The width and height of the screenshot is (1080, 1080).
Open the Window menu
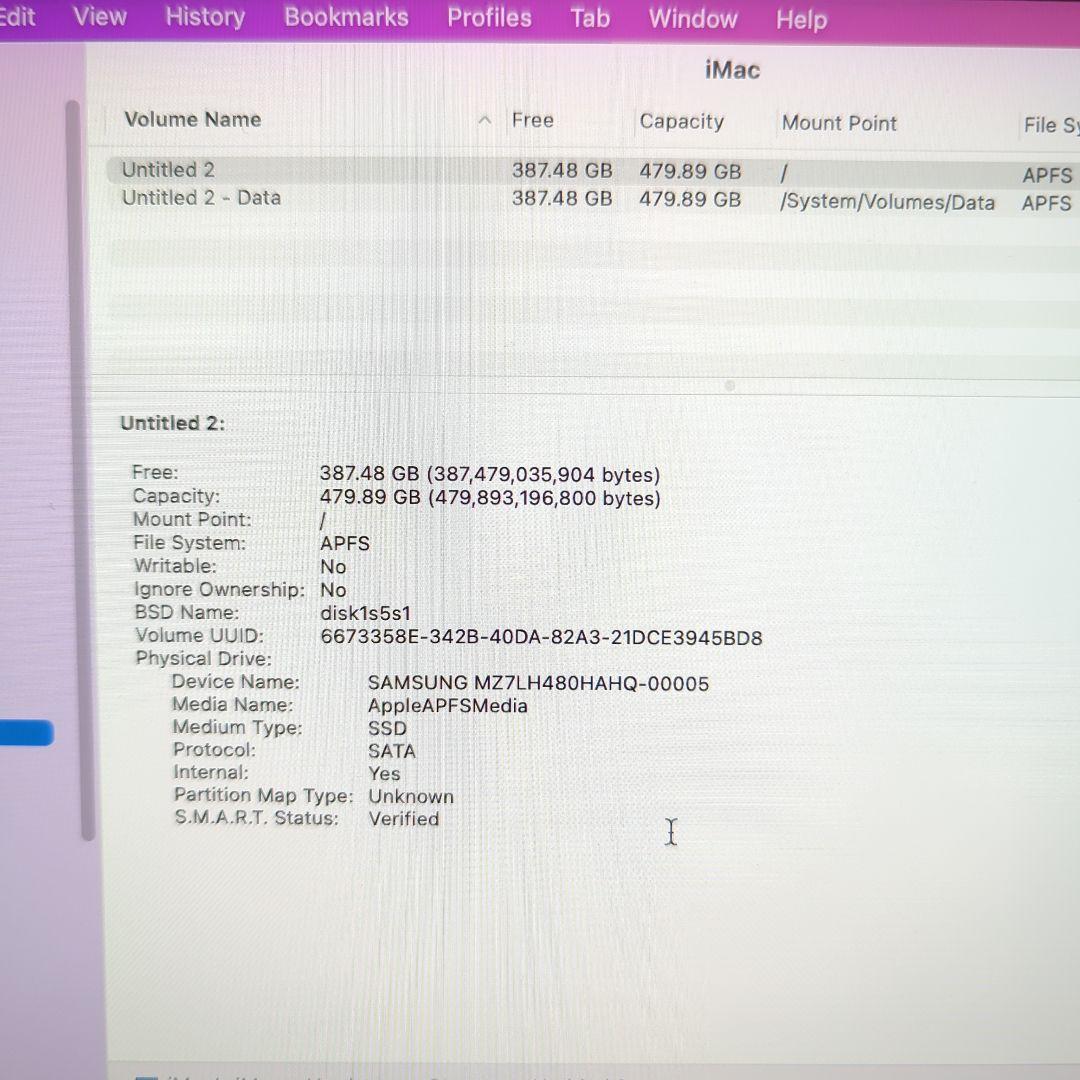pyautogui.click(x=692, y=17)
